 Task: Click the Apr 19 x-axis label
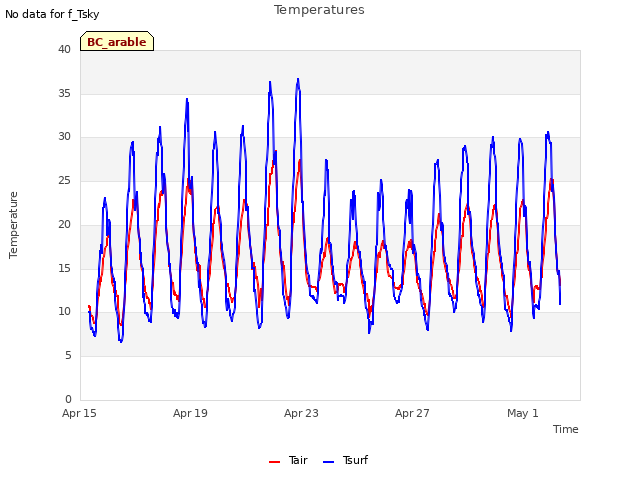point(190,413)
